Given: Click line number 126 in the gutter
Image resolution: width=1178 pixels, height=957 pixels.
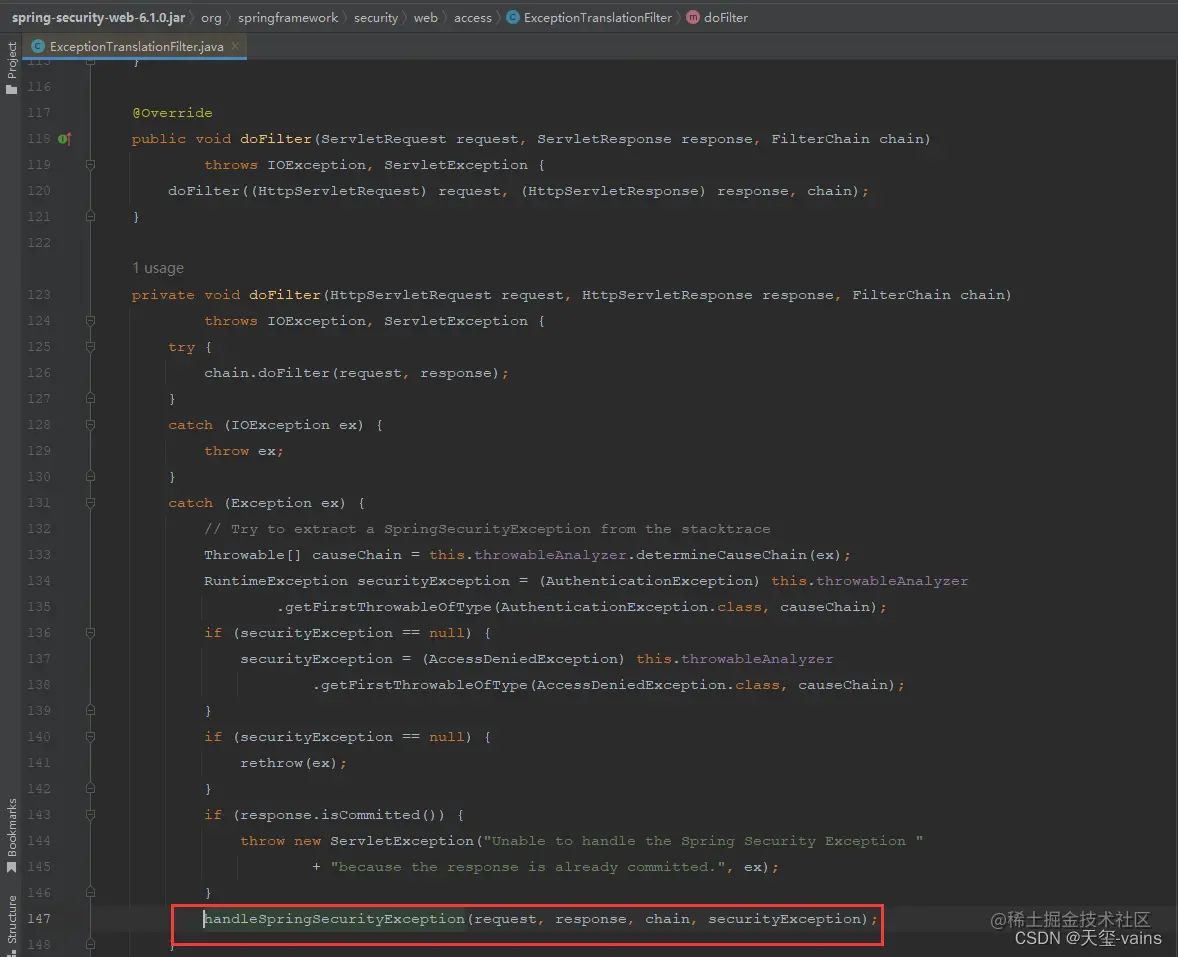Looking at the screenshot, I should [39, 373].
